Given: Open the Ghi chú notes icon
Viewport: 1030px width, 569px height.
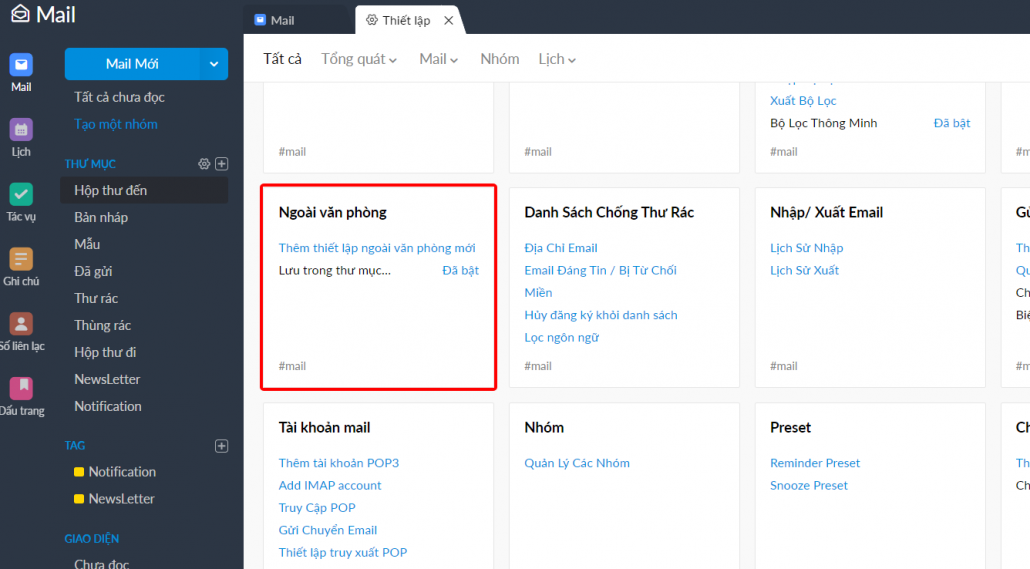Looking at the screenshot, I should pos(21,259).
